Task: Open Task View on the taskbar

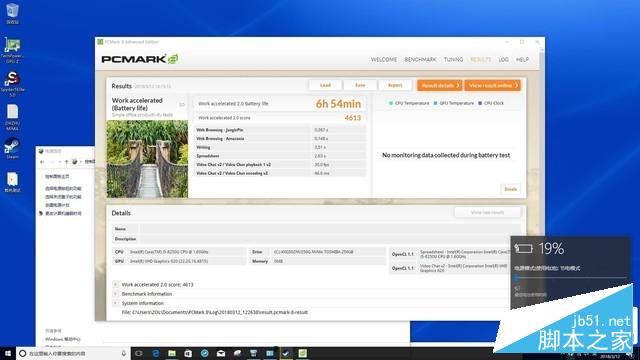Action: (x=139, y=353)
